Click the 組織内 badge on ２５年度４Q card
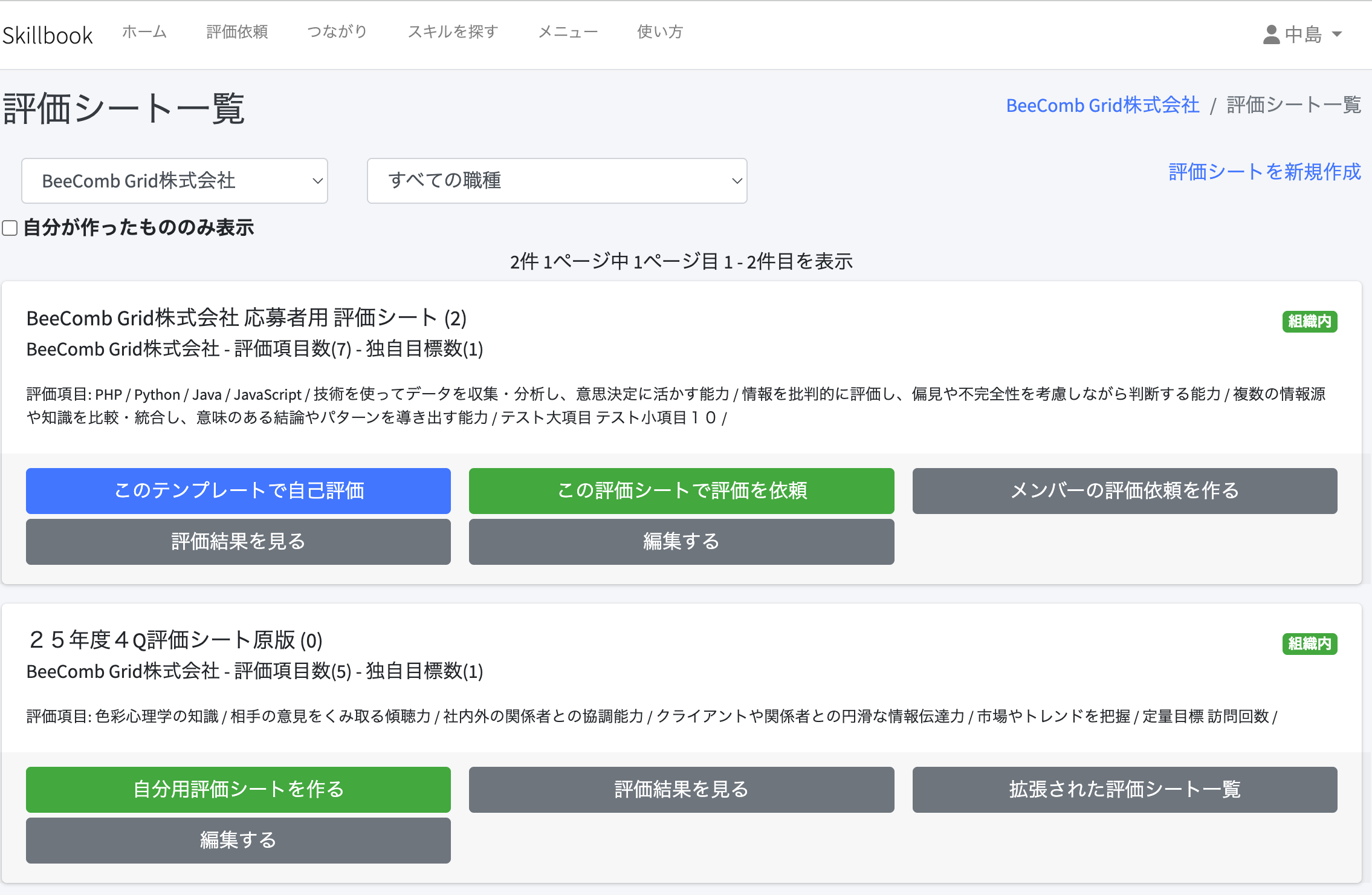This screenshot has height=895, width=1372. pyautogui.click(x=1310, y=643)
